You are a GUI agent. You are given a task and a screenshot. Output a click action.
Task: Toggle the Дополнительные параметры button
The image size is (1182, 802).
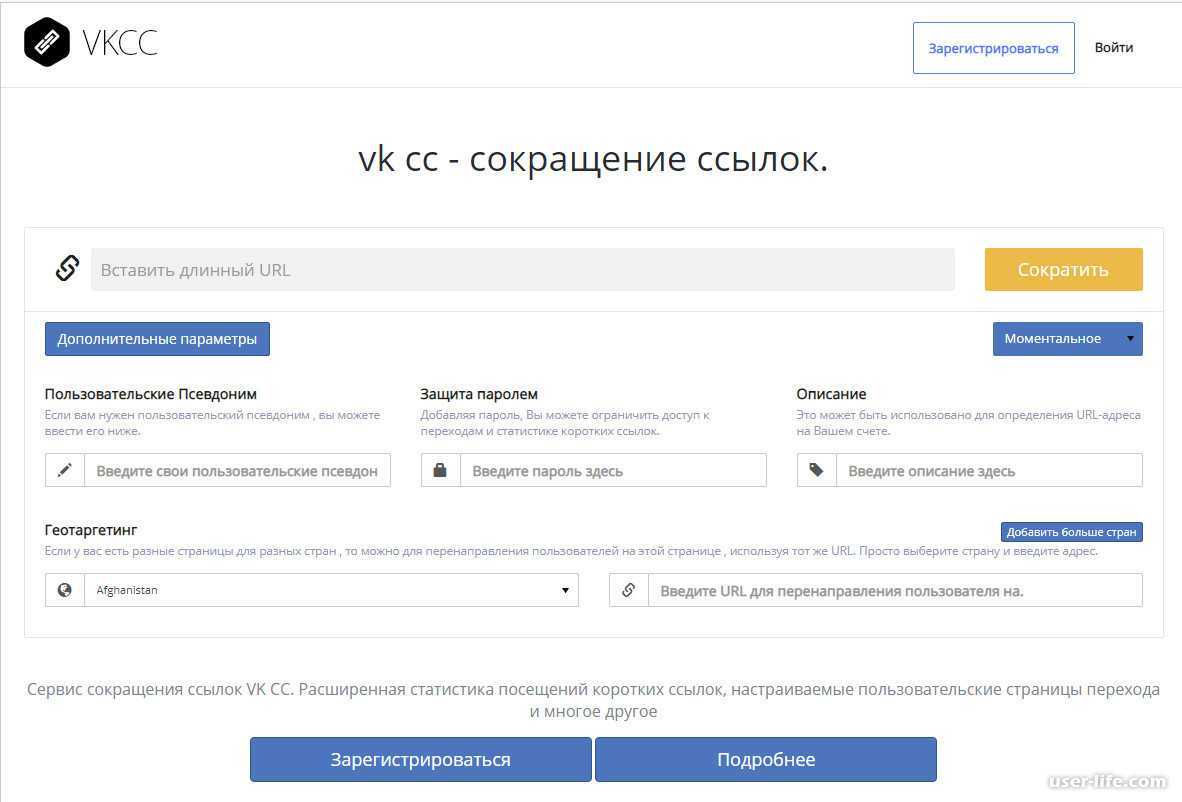click(158, 339)
